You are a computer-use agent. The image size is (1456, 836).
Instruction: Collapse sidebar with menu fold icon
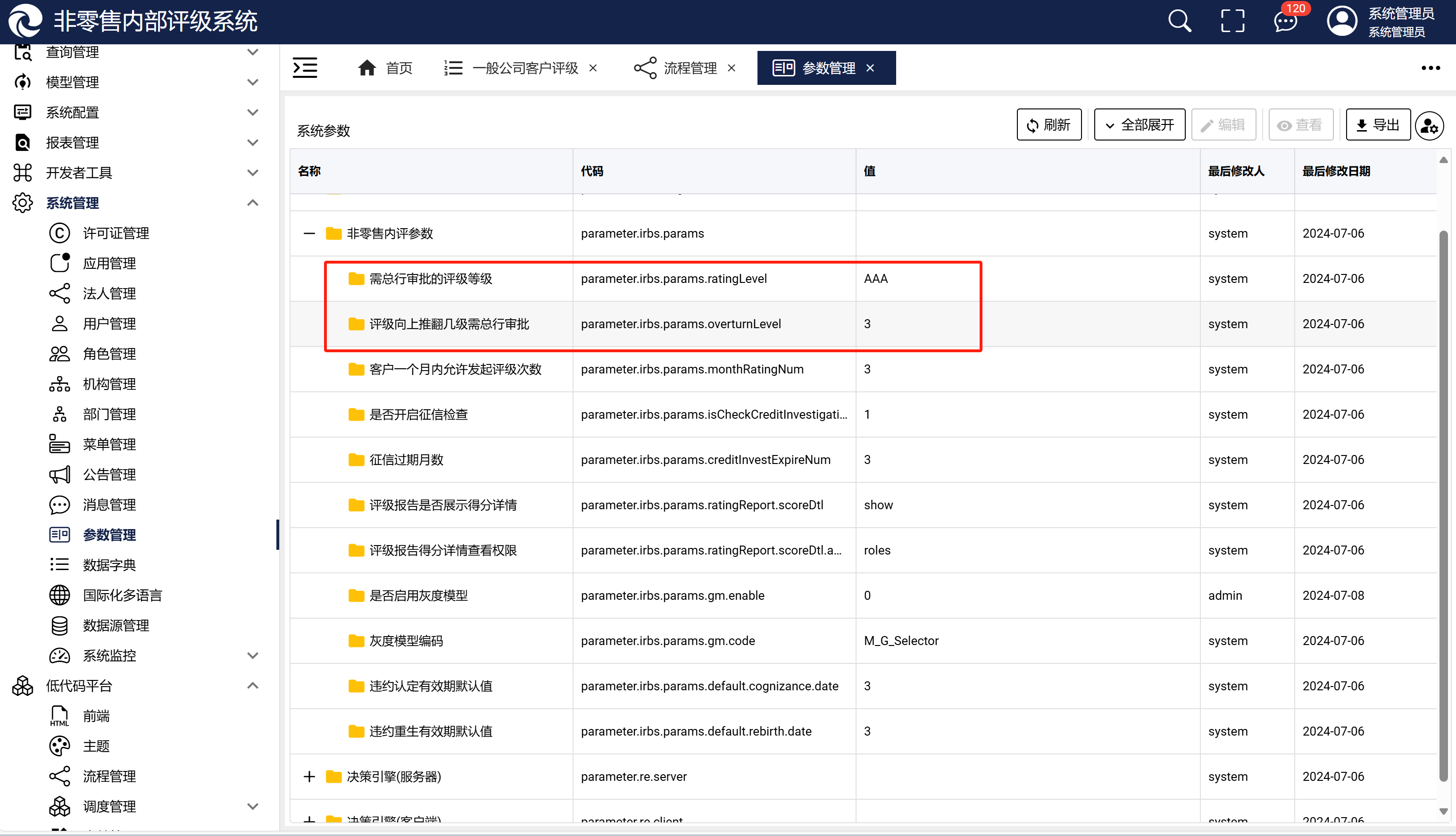(305, 68)
